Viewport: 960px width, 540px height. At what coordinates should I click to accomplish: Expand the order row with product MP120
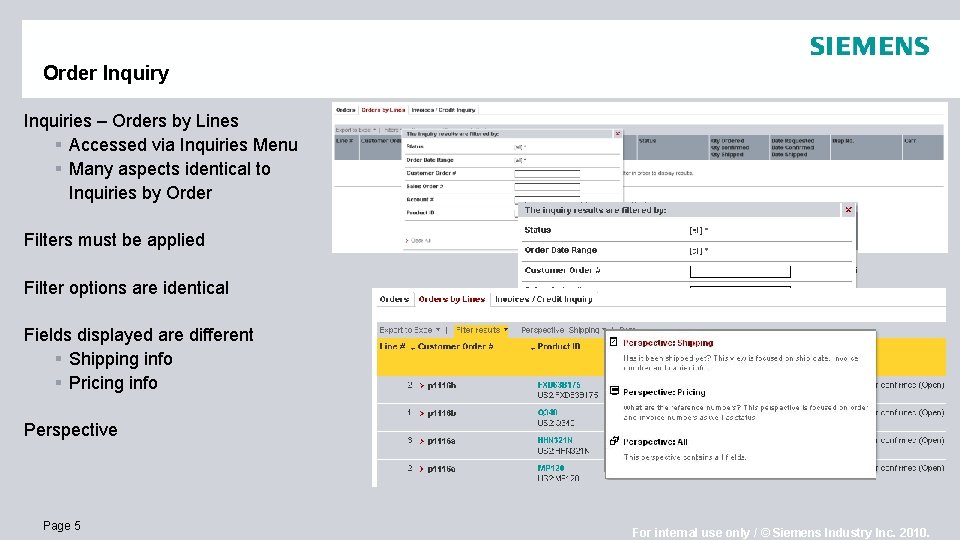point(422,469)
